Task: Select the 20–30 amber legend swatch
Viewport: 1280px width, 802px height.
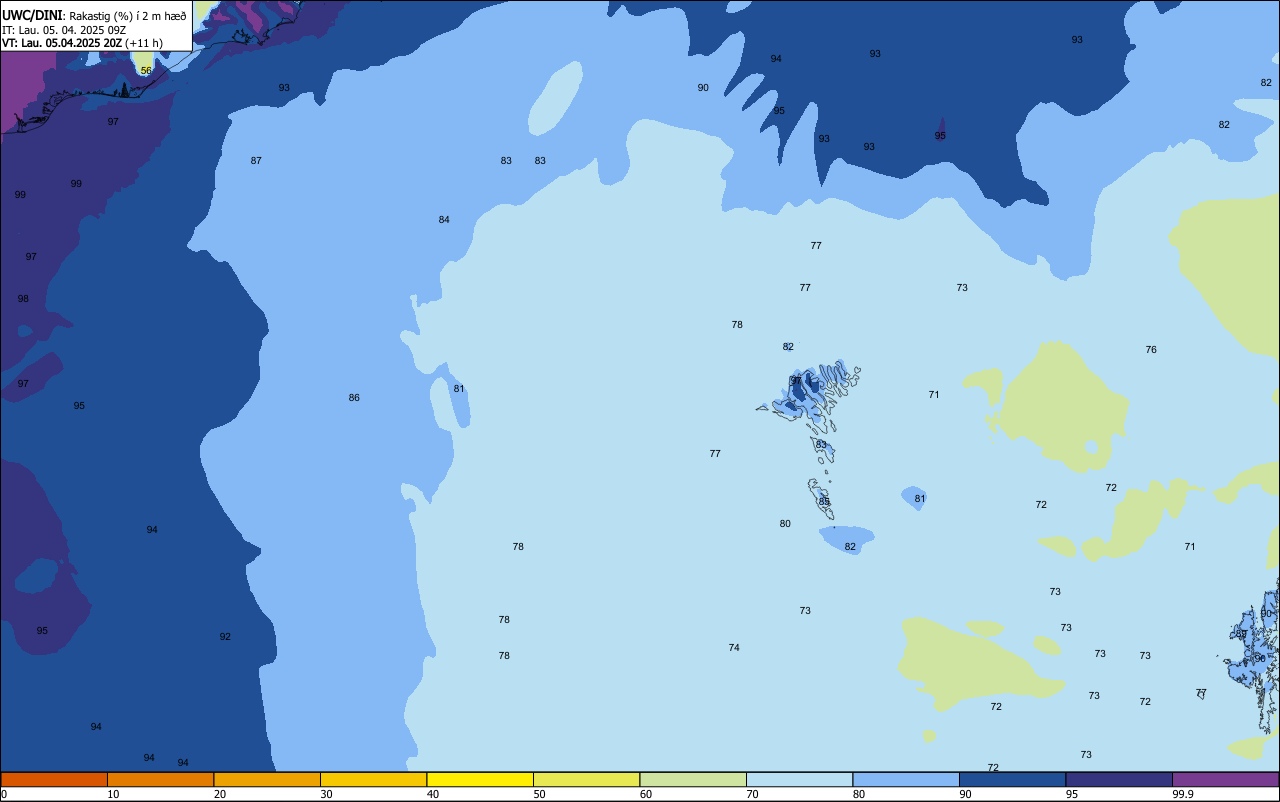Action: (x=267, y=779)
